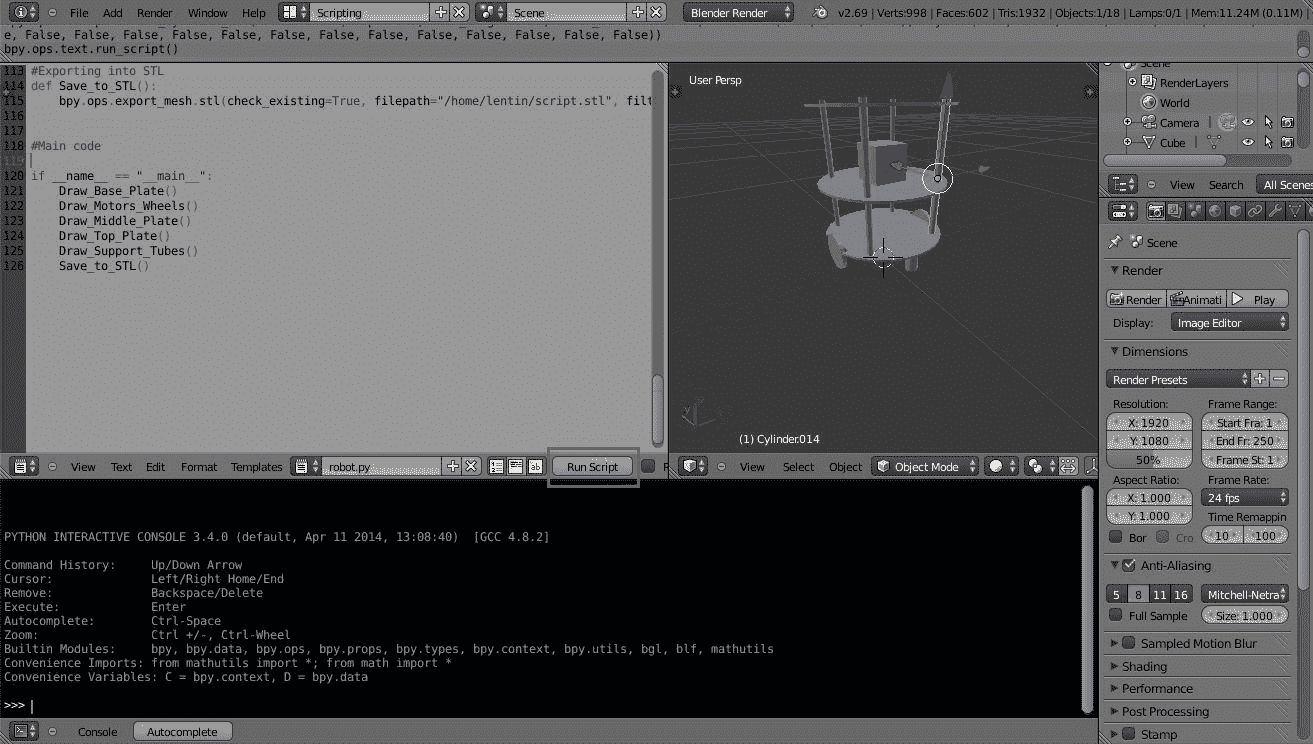Click the robot.py text file name field
Image resolution: width=1313 pixels, height=744 pixels.
point(380,467)
